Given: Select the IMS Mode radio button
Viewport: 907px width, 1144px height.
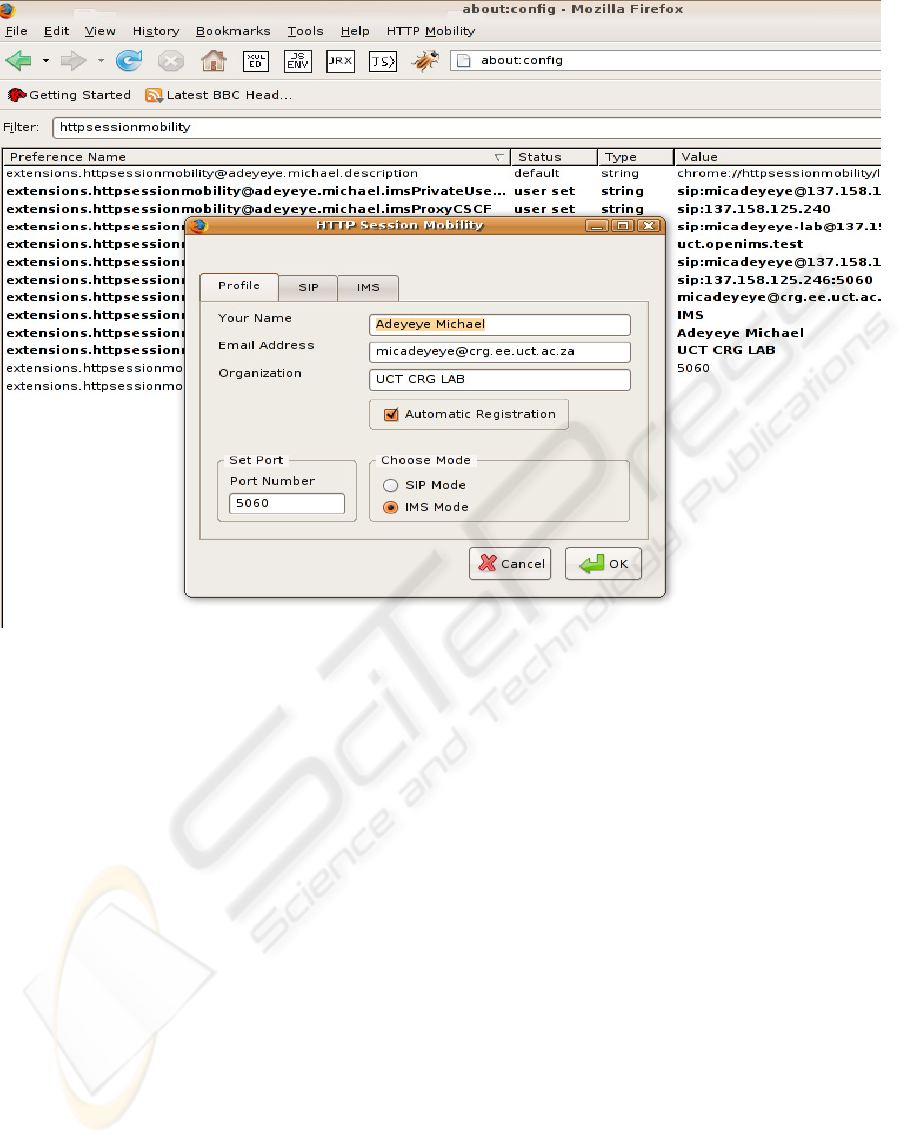Looking at the screenshot, I should pos(391,507).
